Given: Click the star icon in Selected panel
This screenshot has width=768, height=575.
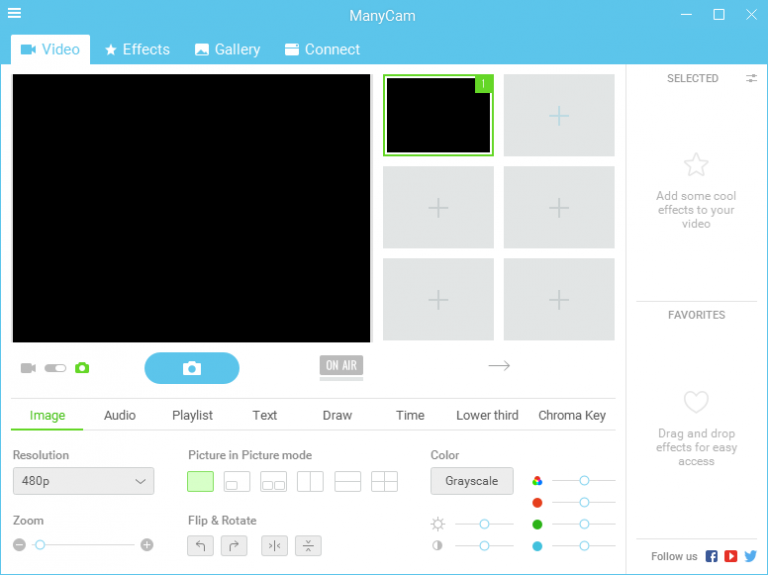Looking at the screenshot, I should (x=696, y=165).
